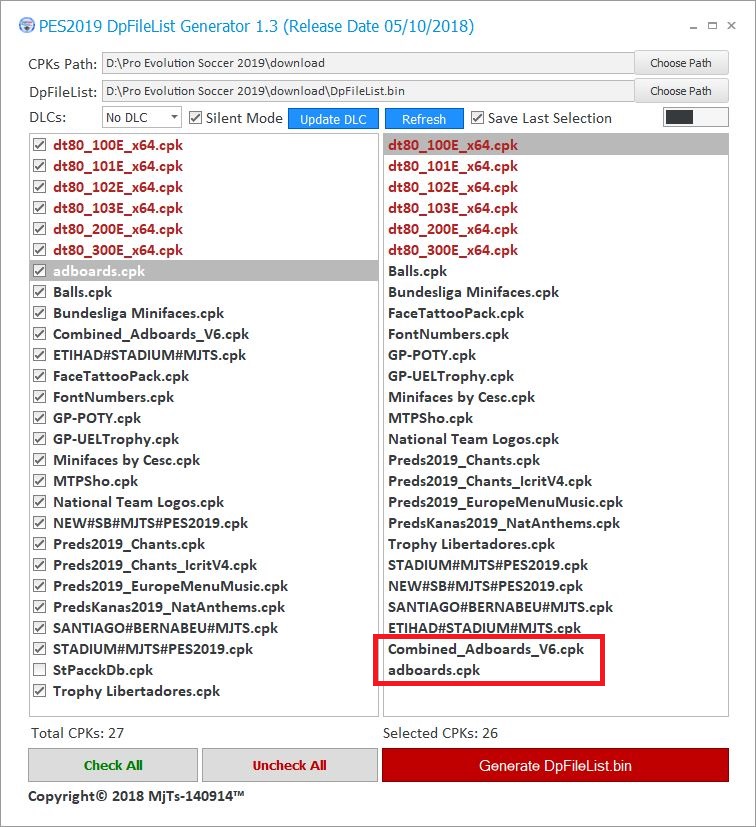Uncheck Minifaces by Cesc.cpk checkbox
Viewport: 756px width, 827px height.
[x=40, y=460]
